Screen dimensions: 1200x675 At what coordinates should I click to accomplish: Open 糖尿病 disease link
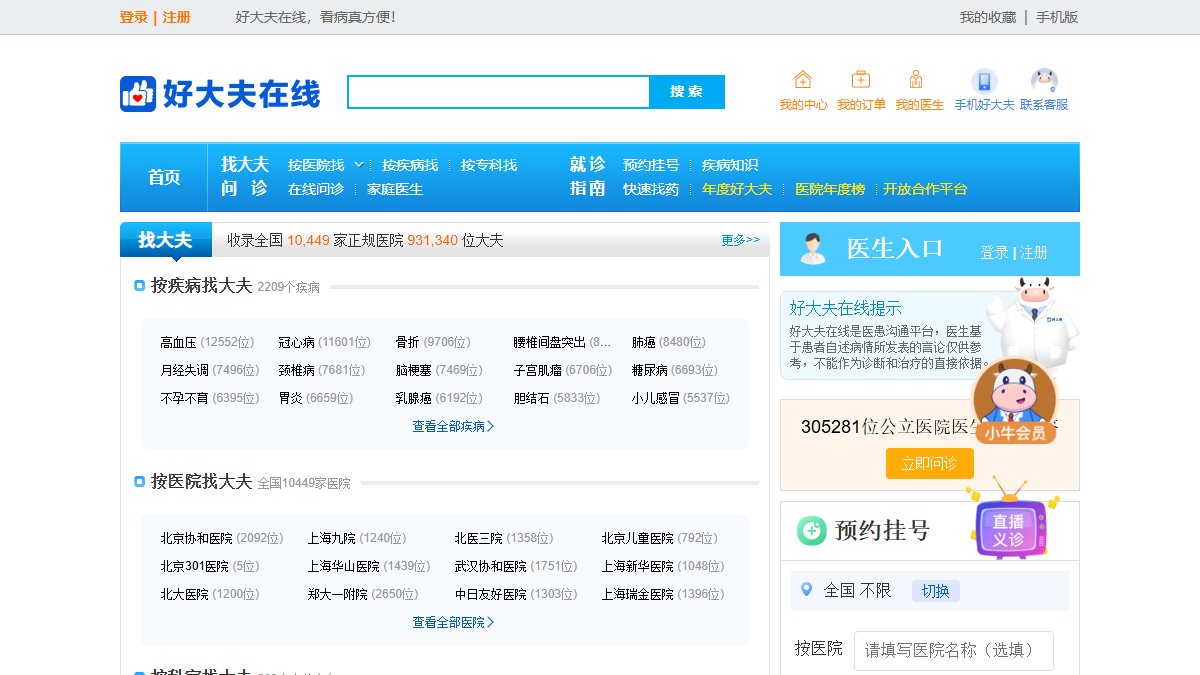(x=650, y=370)
